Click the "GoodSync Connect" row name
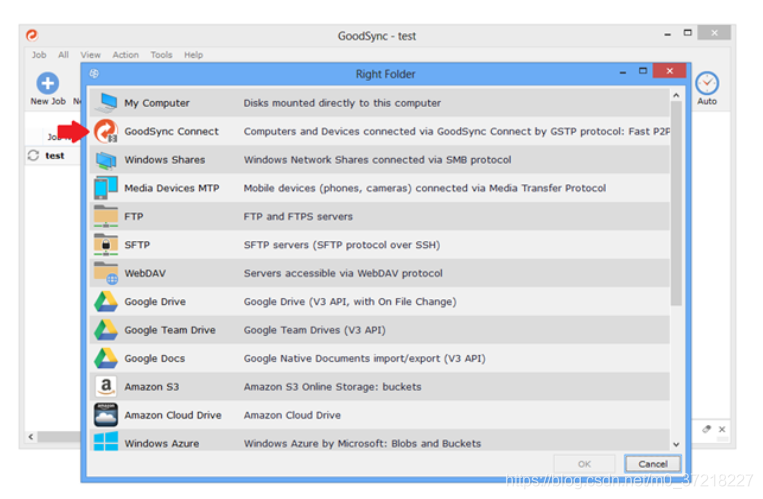The height and width of the screenshot is (499, 763). pyautogui.click(x=171, y=131)
